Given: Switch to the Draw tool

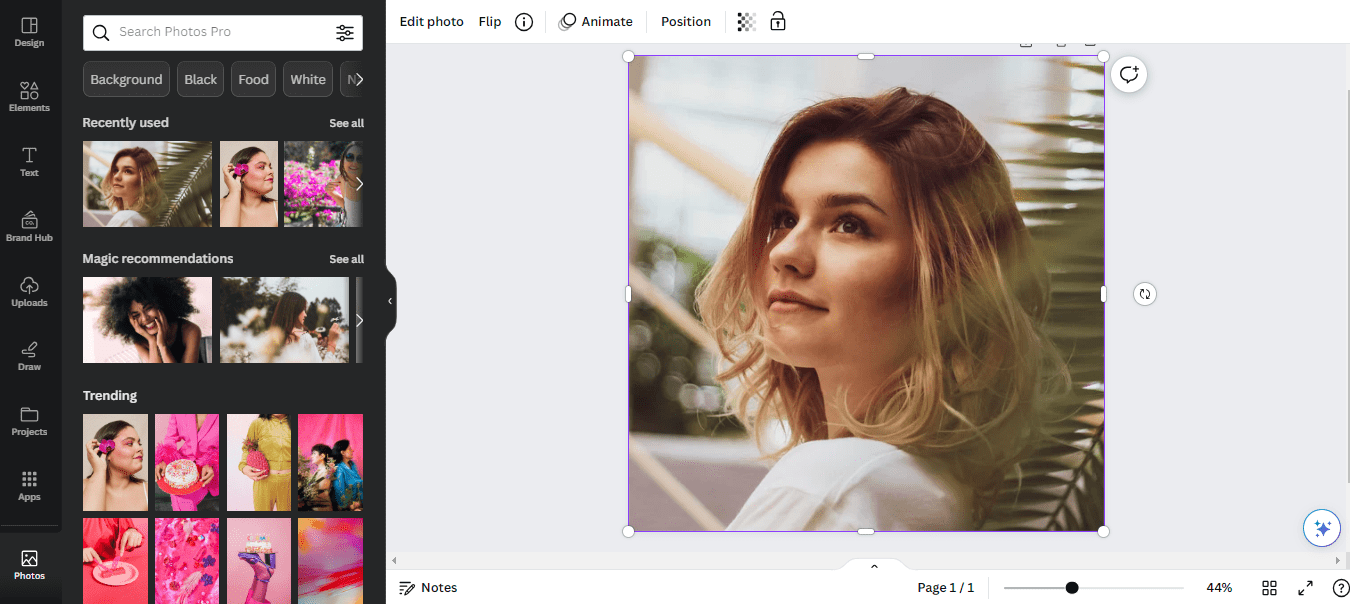Looking at the screenshot, I should click(x=29, y=356).
